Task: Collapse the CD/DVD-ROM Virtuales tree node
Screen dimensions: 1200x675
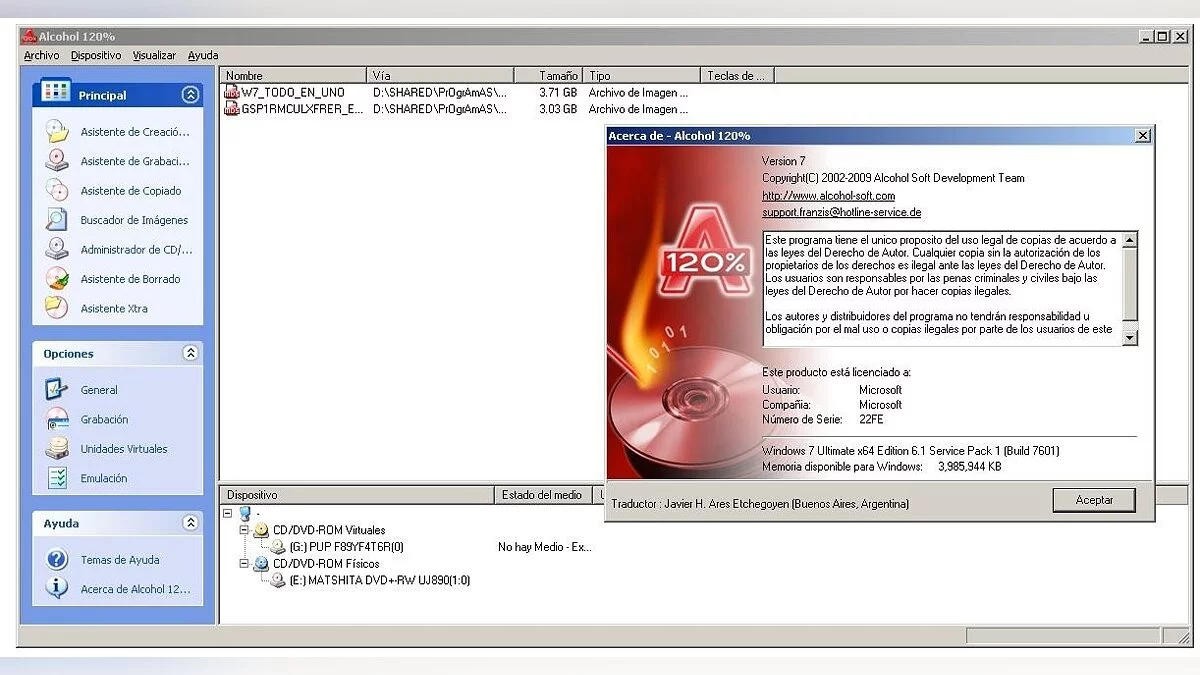Action: 245,530
